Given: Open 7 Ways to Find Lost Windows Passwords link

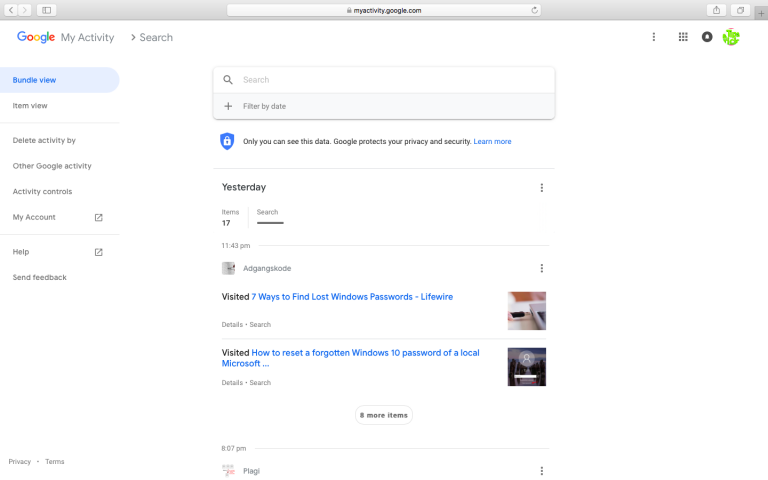Looking at the screenshot, I should pyautogui.click(x=352, y=297).
